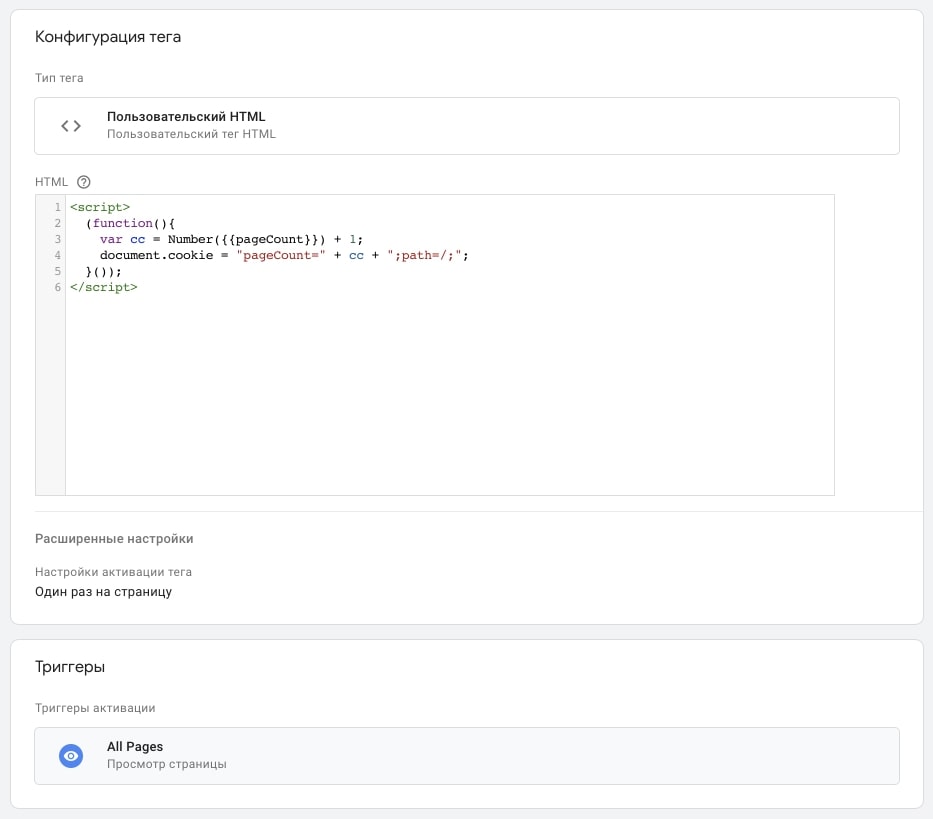Click the Тип тега label
This screenshot has width=933, height=819.
click(59, 78)
